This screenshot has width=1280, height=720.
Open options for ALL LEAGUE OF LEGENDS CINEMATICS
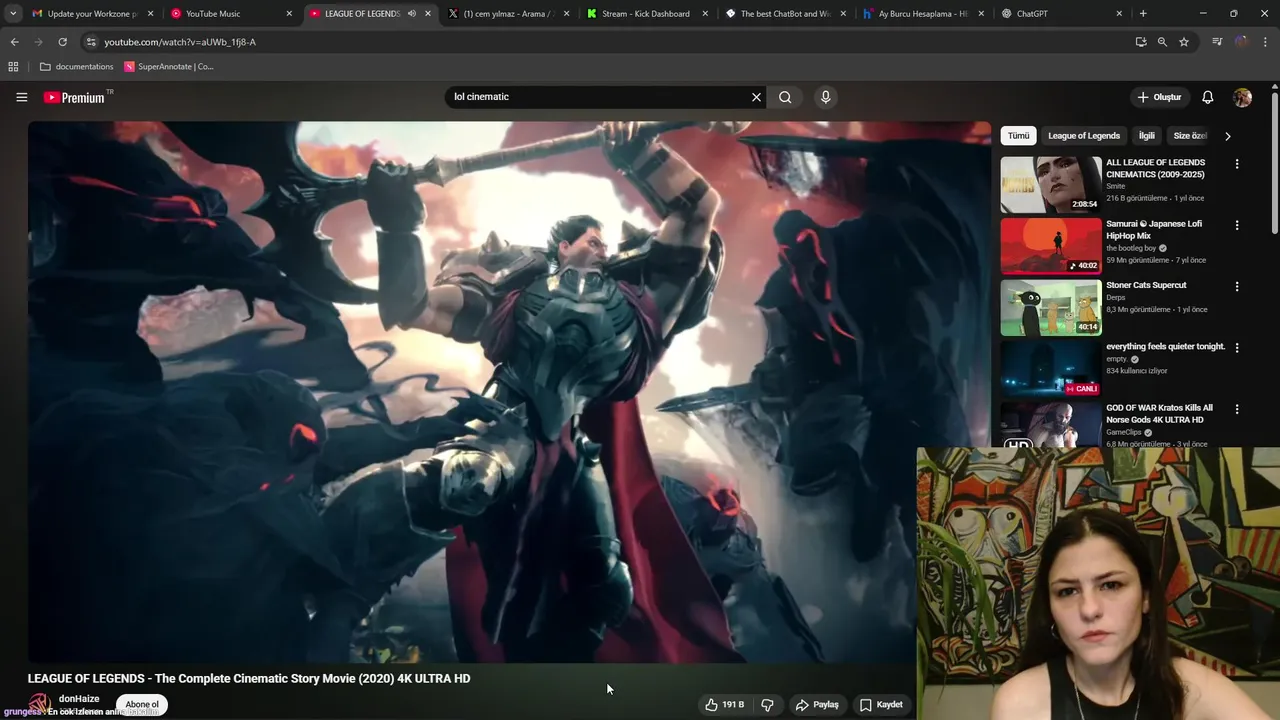coord(1236,164)
